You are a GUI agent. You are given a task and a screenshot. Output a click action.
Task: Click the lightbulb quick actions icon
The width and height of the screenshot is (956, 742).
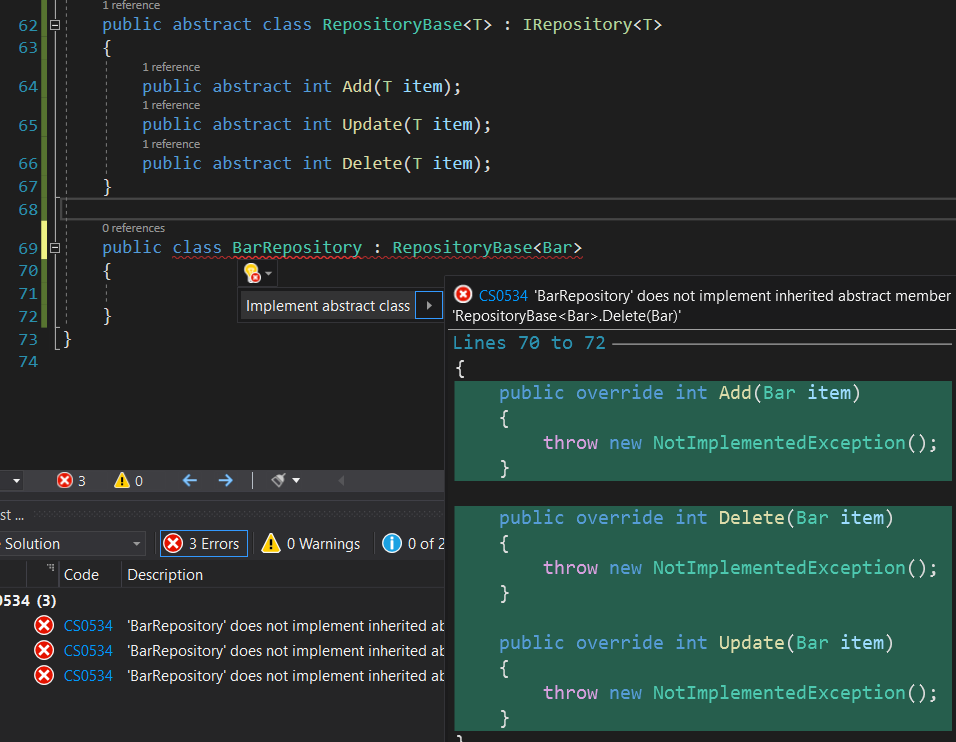pyautogui.click(x=252, y=273)
